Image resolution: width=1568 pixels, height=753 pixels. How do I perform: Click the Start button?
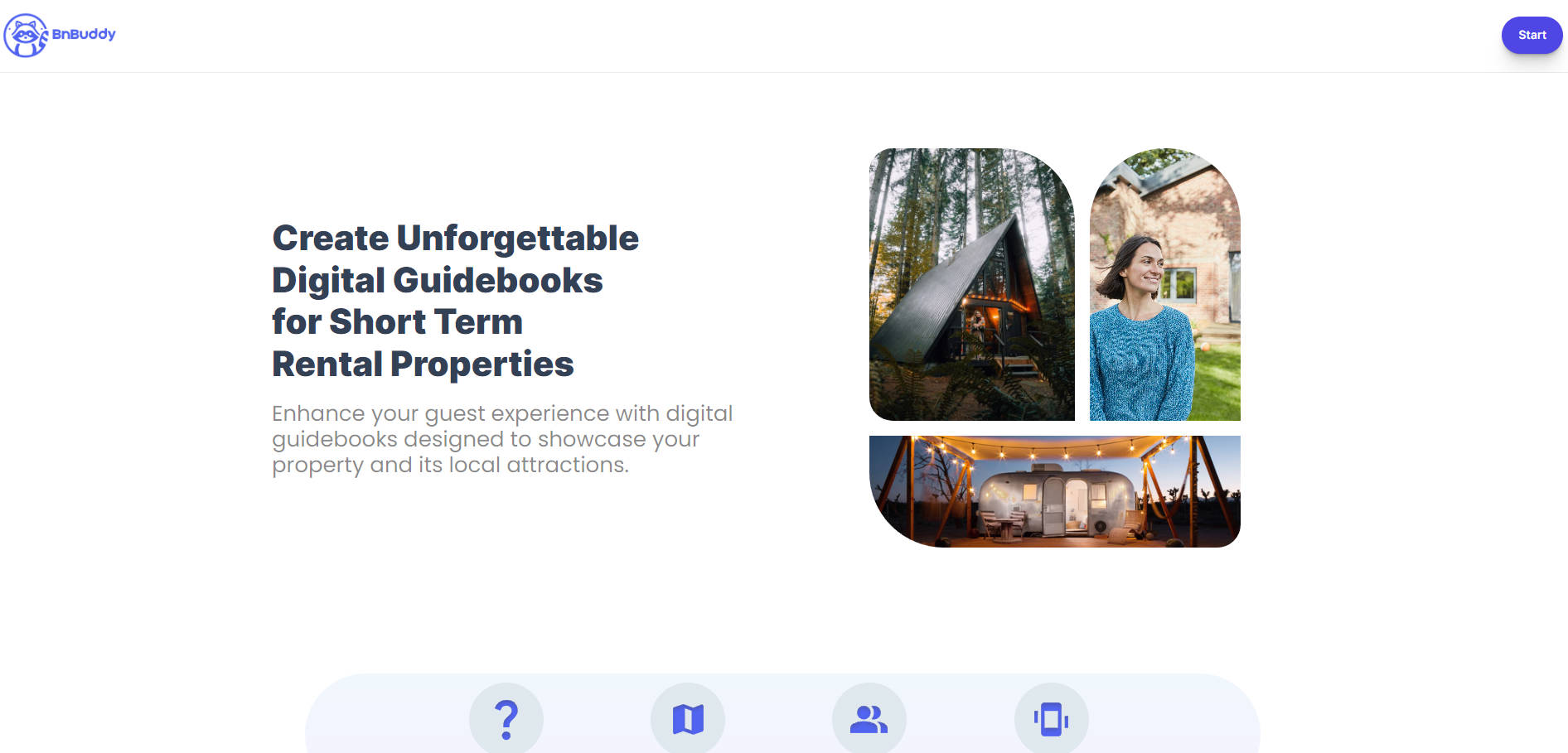click(x=1532, y=35)
